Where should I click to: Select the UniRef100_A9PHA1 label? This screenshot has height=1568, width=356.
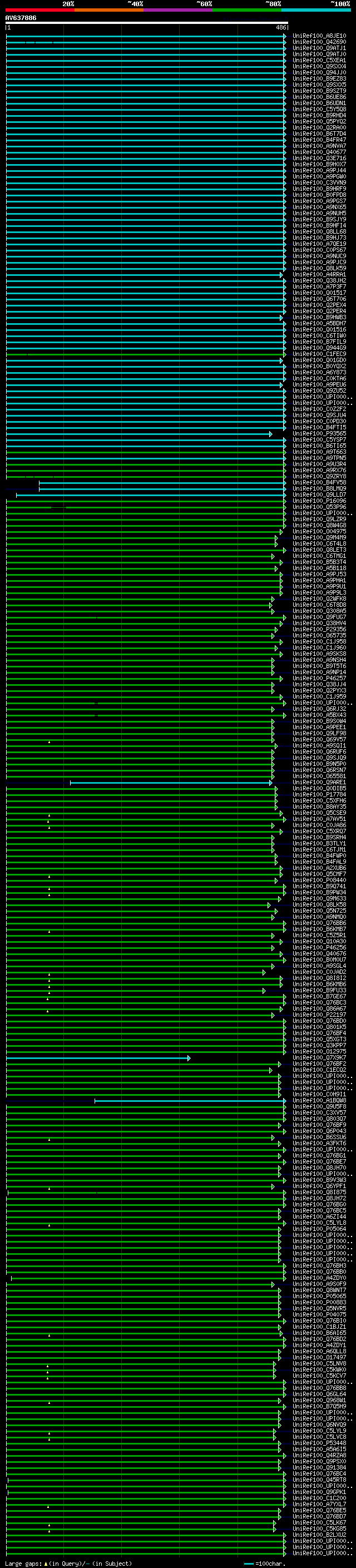tap(319, 581)
